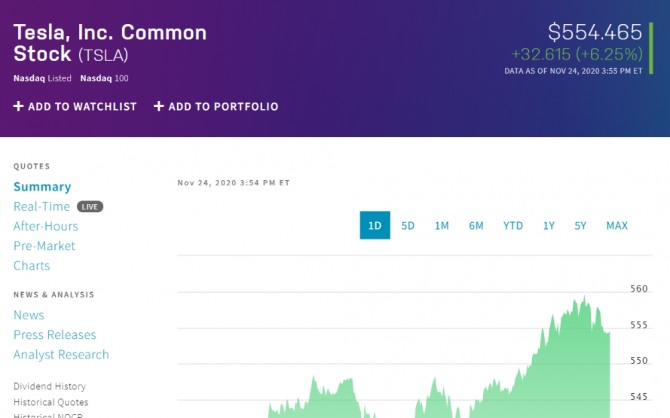The height and width of the screenshot is (418, 670).
Task: Display the 1Y price chart
Action: click(549, 226)
